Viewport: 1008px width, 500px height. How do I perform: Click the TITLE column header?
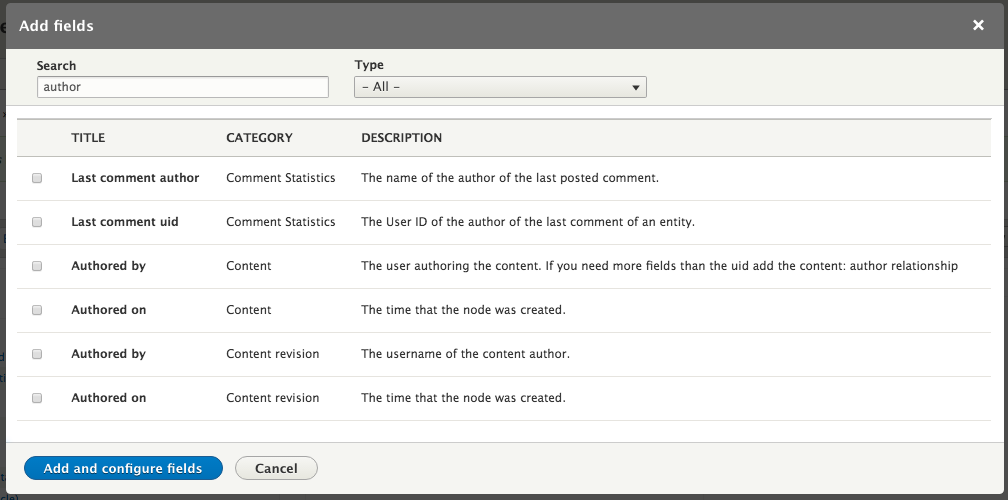(88, 138)
